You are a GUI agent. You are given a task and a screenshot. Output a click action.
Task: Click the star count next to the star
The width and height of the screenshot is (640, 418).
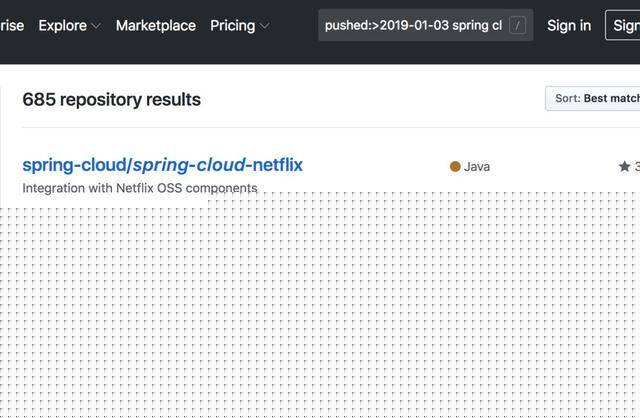tap(636, 166)
